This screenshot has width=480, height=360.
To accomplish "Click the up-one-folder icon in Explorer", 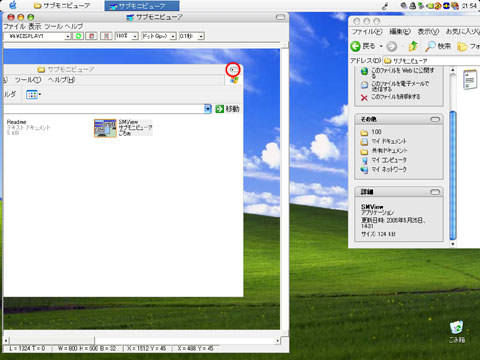I will click(413, 46).
